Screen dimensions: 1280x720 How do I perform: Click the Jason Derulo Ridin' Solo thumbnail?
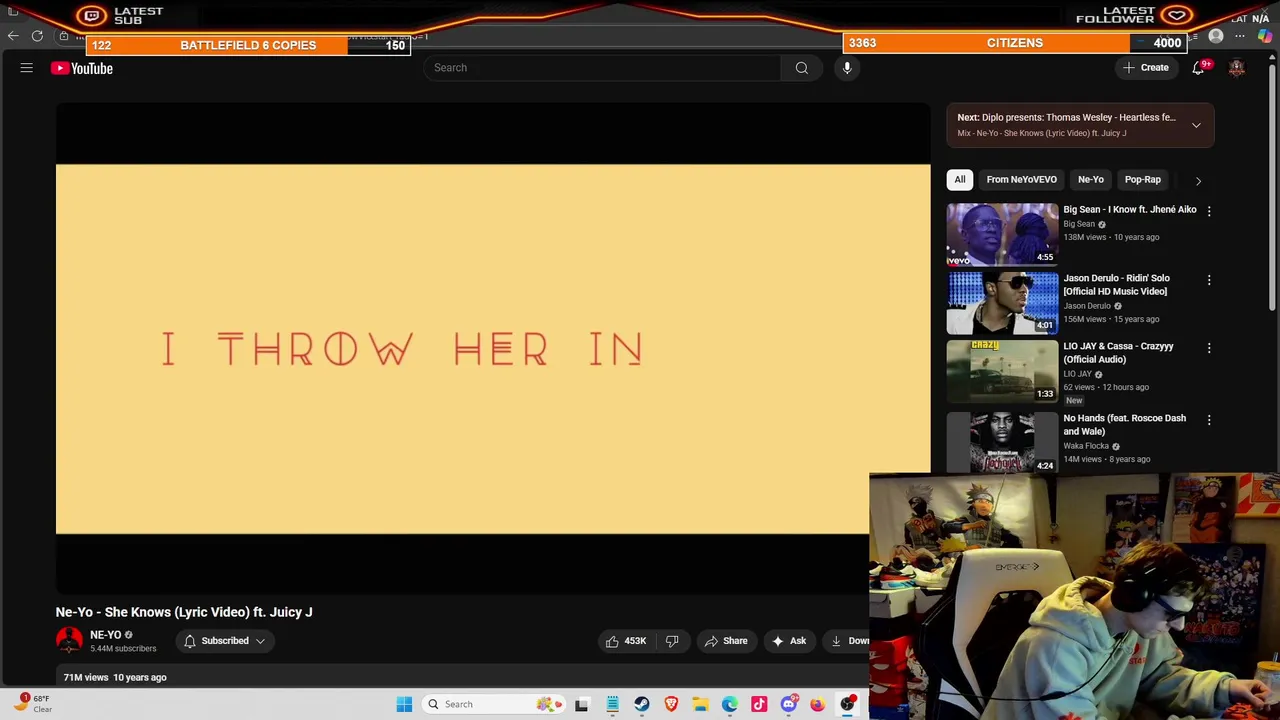tap(1002, 303)
